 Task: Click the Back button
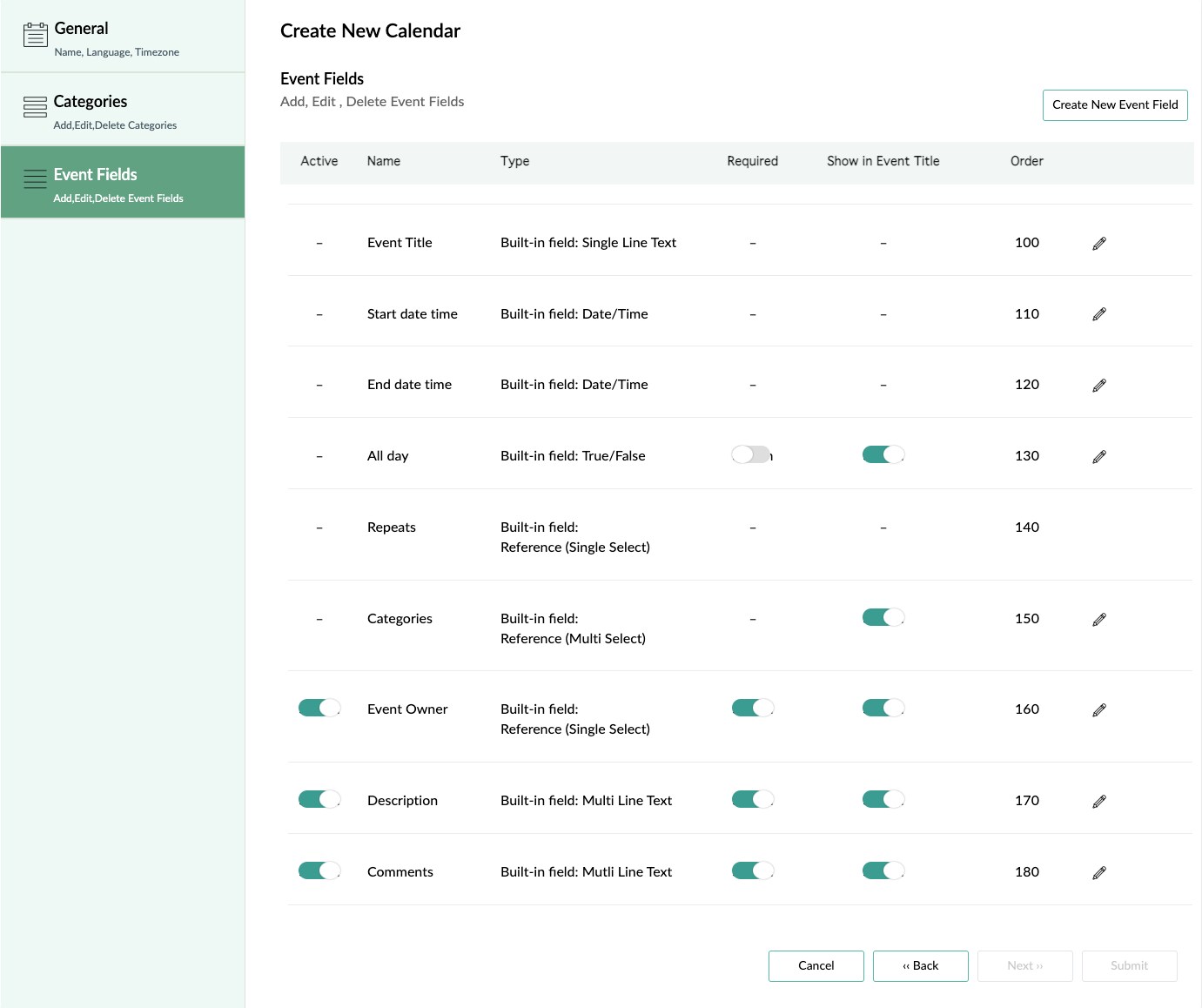[x=920, y=965]
